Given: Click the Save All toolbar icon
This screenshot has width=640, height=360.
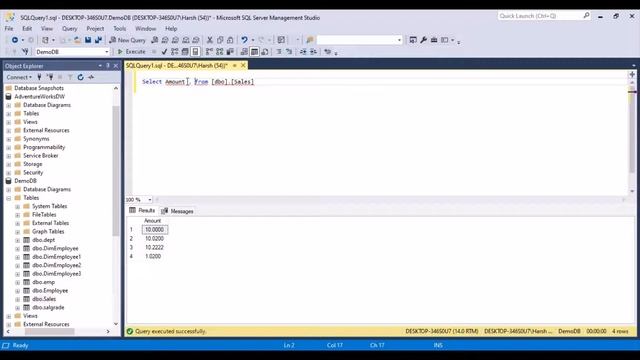Looking at the screenshot, I should [x=98, y=40].
